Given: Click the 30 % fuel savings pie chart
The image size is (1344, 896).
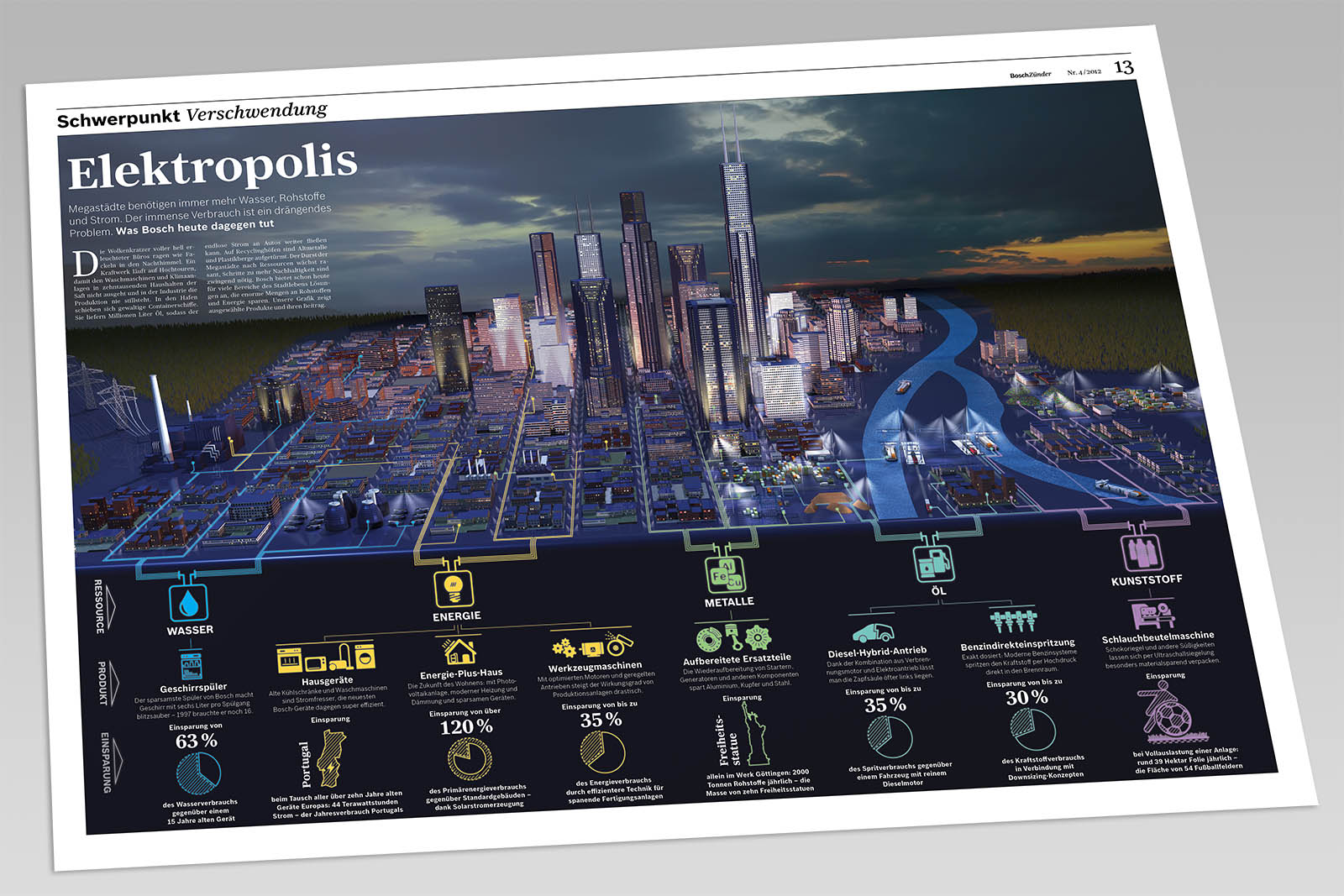Looking at the screenshot, I should point(1032,729).
